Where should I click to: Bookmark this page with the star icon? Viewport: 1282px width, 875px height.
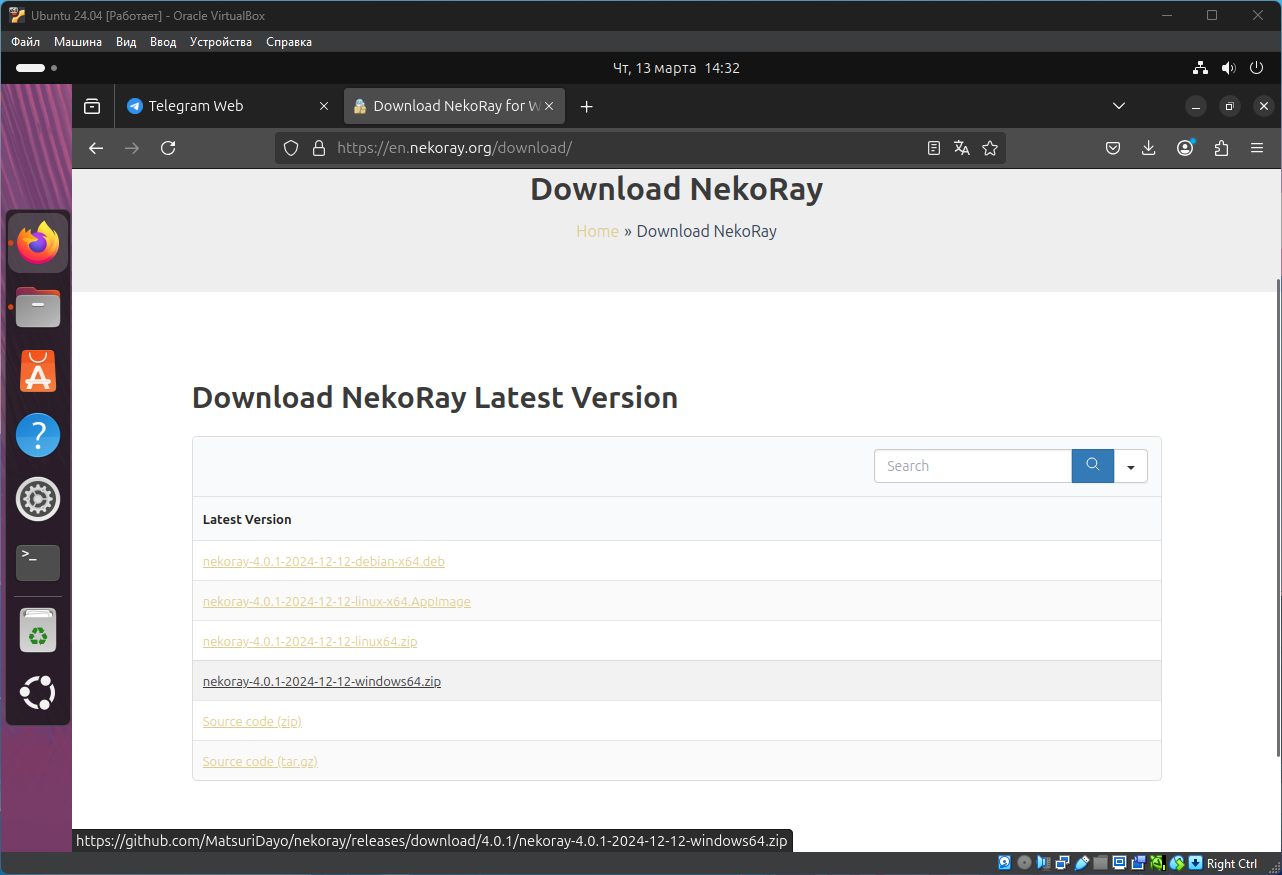coord(990,148)
